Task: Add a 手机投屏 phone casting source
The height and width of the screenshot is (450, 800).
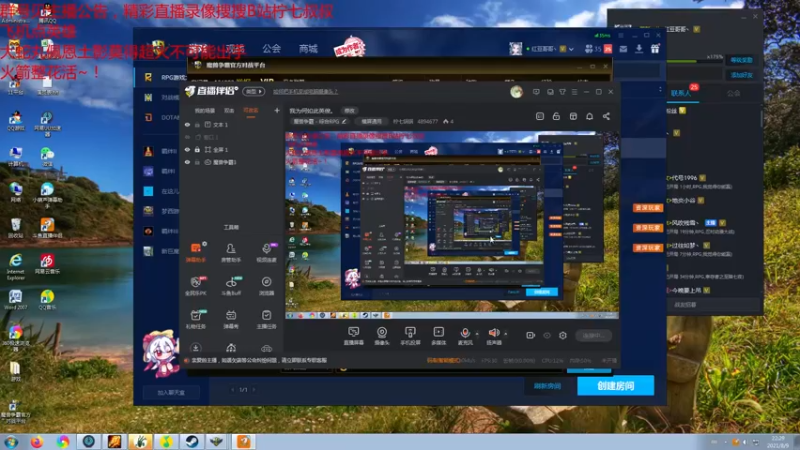Action: [x=410, y=336]
